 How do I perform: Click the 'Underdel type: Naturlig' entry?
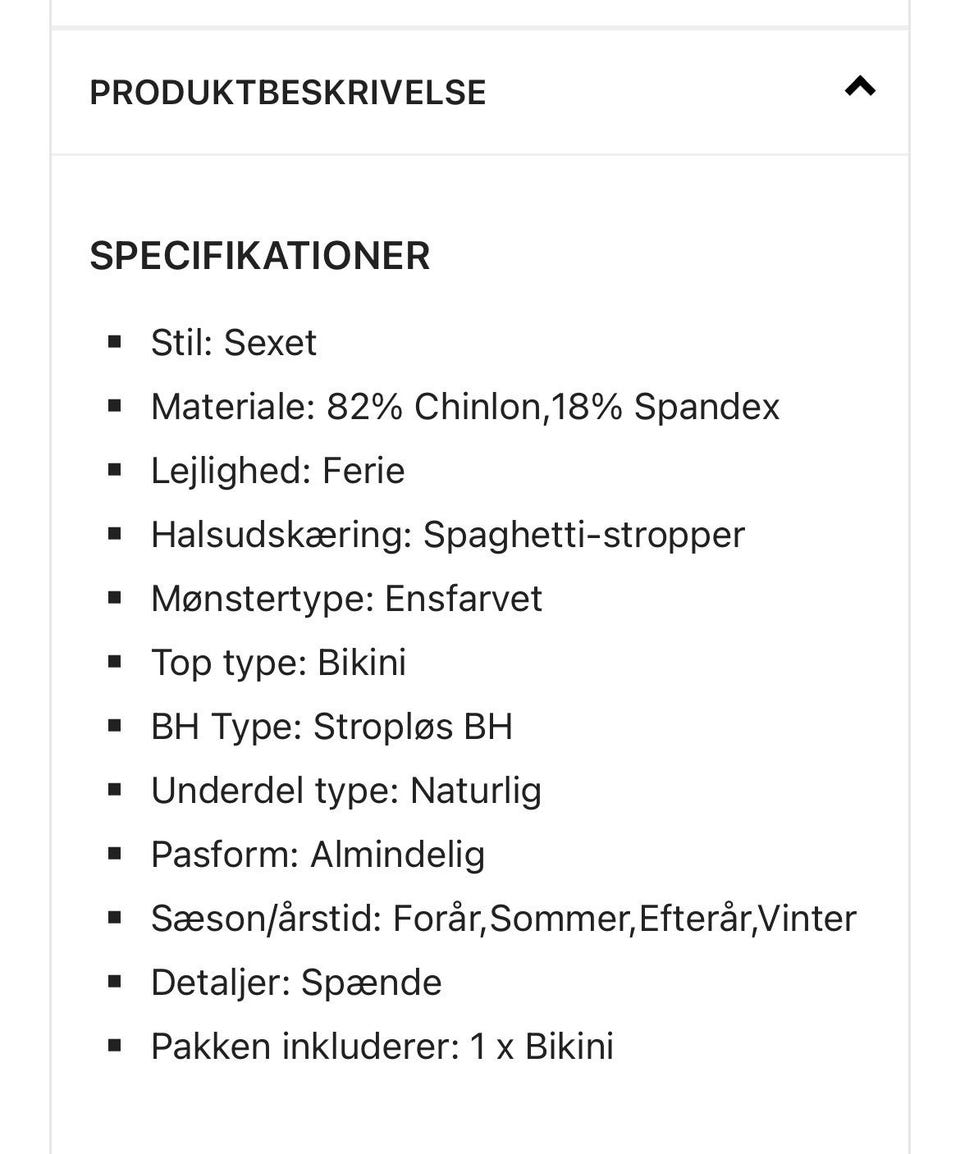point(347,791)
